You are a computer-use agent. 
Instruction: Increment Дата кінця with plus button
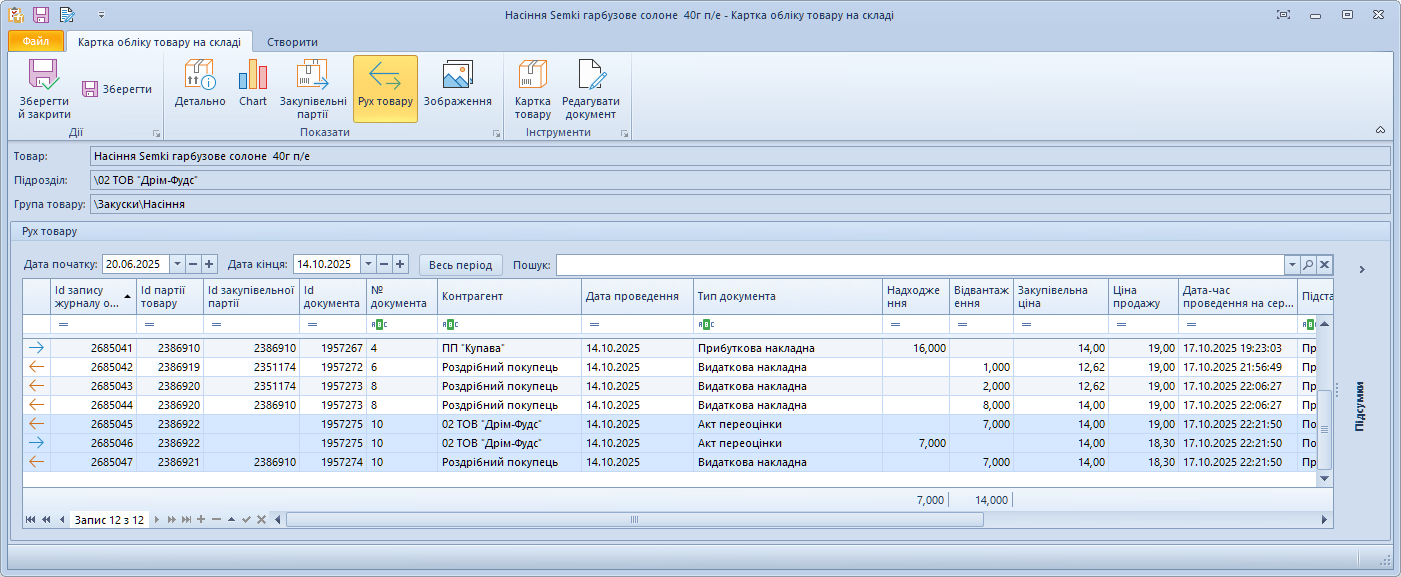click(400, 264)
